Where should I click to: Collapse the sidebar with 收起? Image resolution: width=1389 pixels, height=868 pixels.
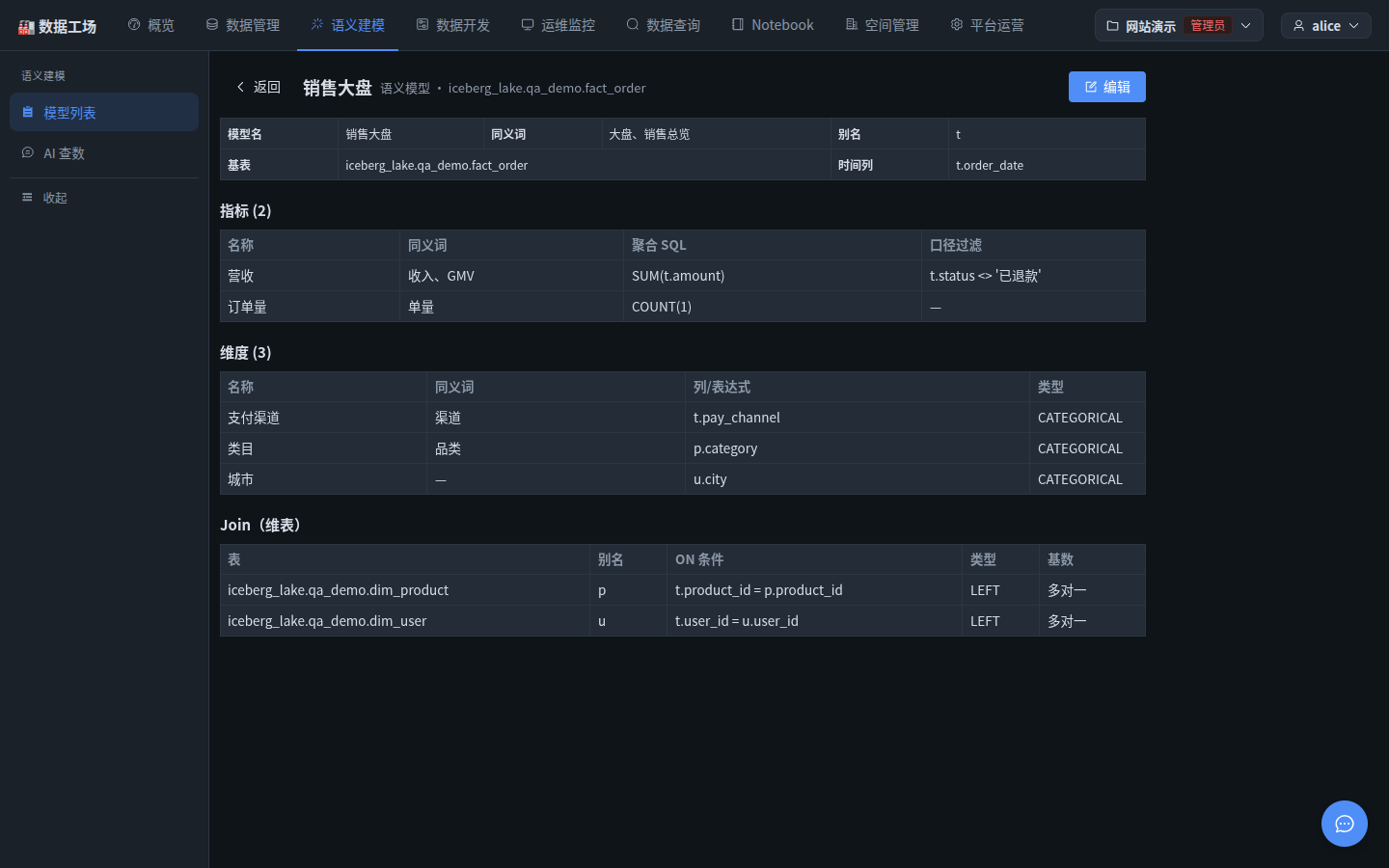tap(104, 197)
